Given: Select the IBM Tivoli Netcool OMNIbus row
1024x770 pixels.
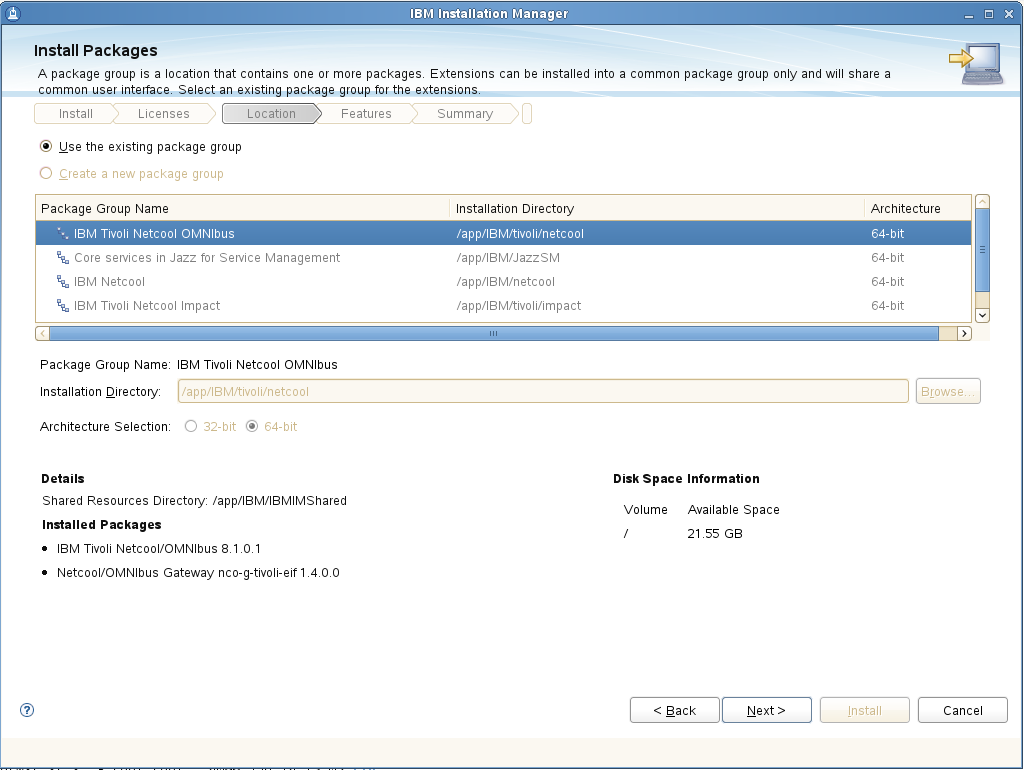Looking at the screenshot, I should pos(504,233).
